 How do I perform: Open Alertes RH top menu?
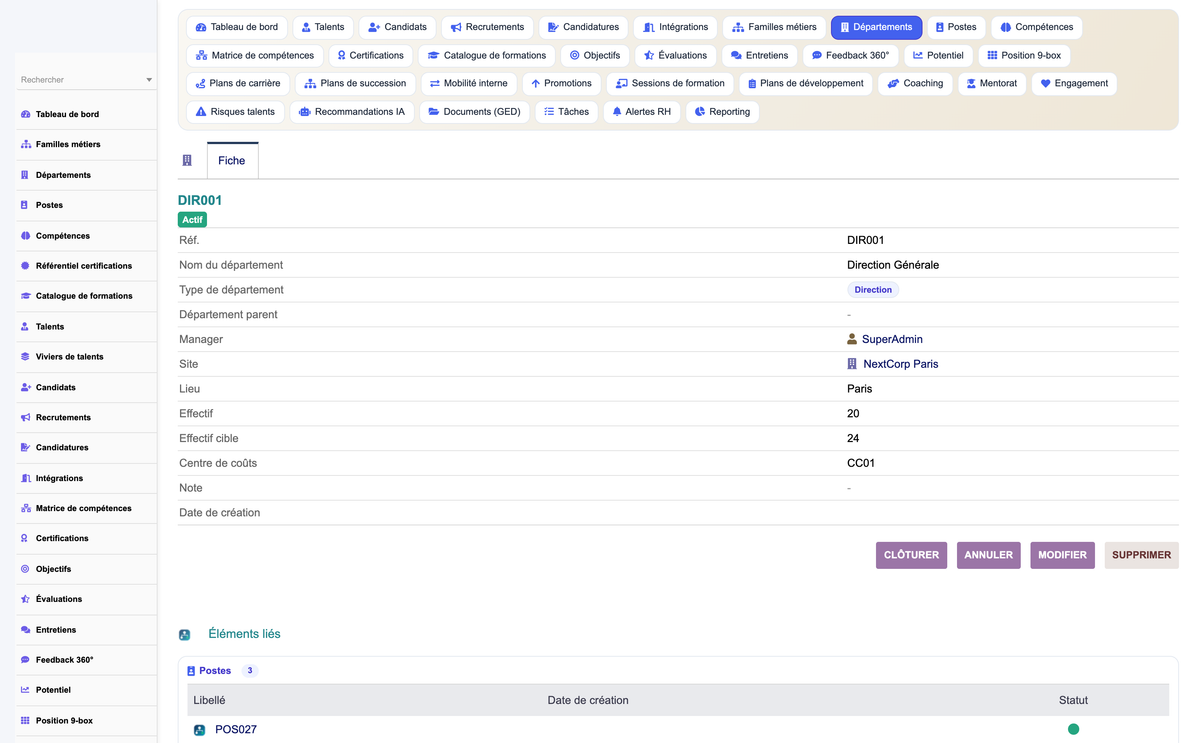[x=641, y=111]
